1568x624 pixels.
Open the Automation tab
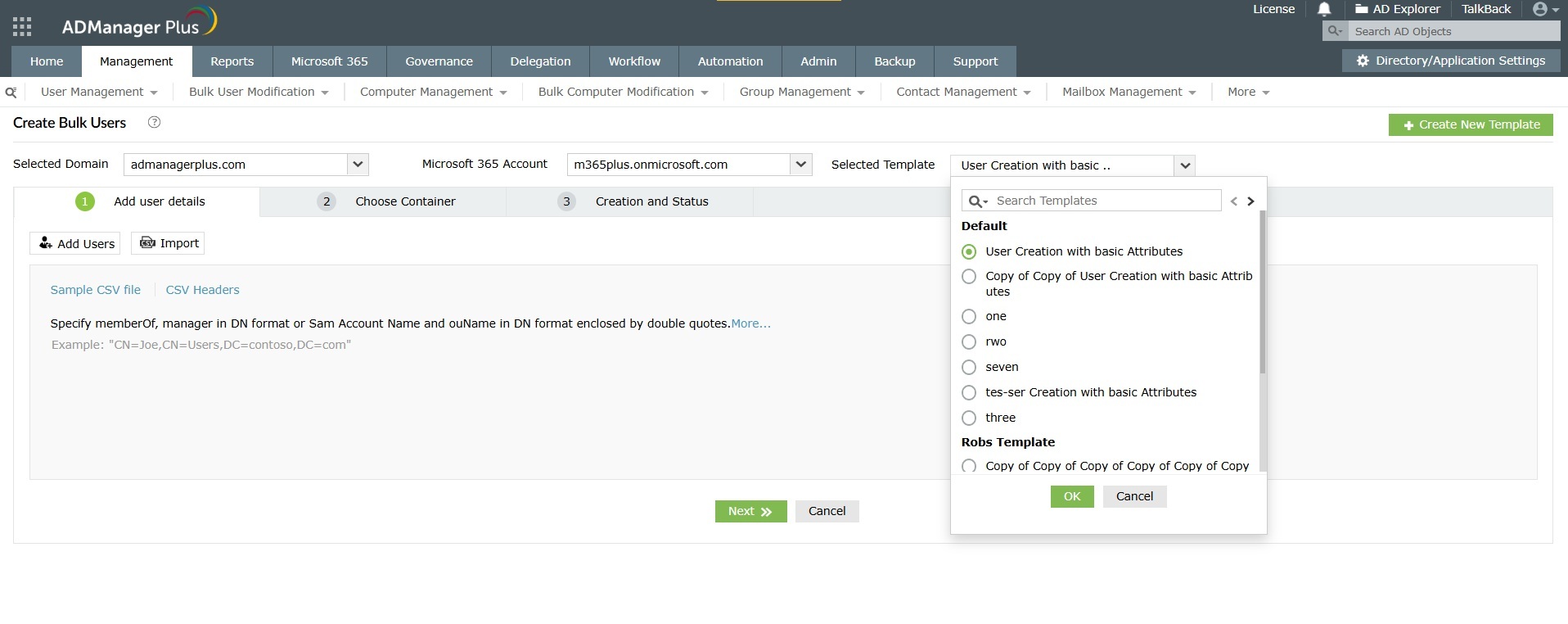(731, 61)
